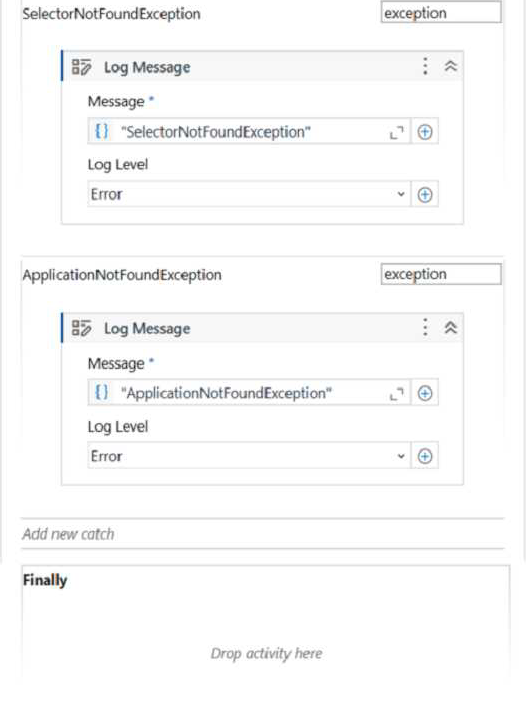Viewport: 526px width, 705px height.
Task: Open Log Level dropdown in first Log Message
Action: coord(249,195)
